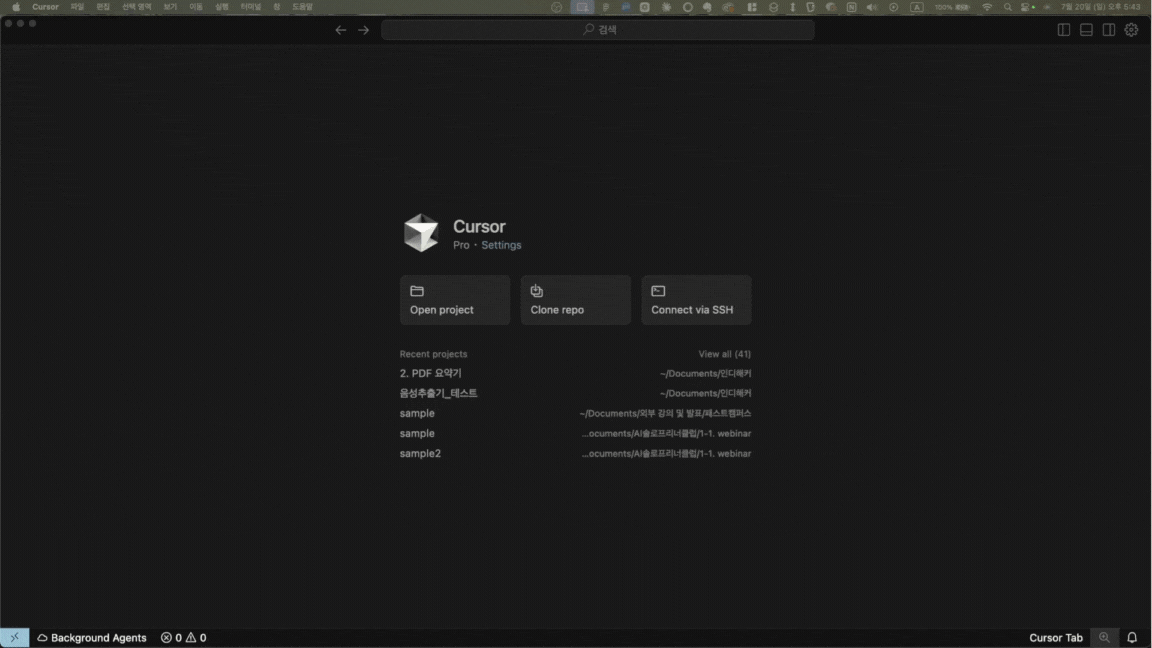Open the 파일 menu
Screen dimensions: 1152x648
pyautogui.click(x=77, y=7)
